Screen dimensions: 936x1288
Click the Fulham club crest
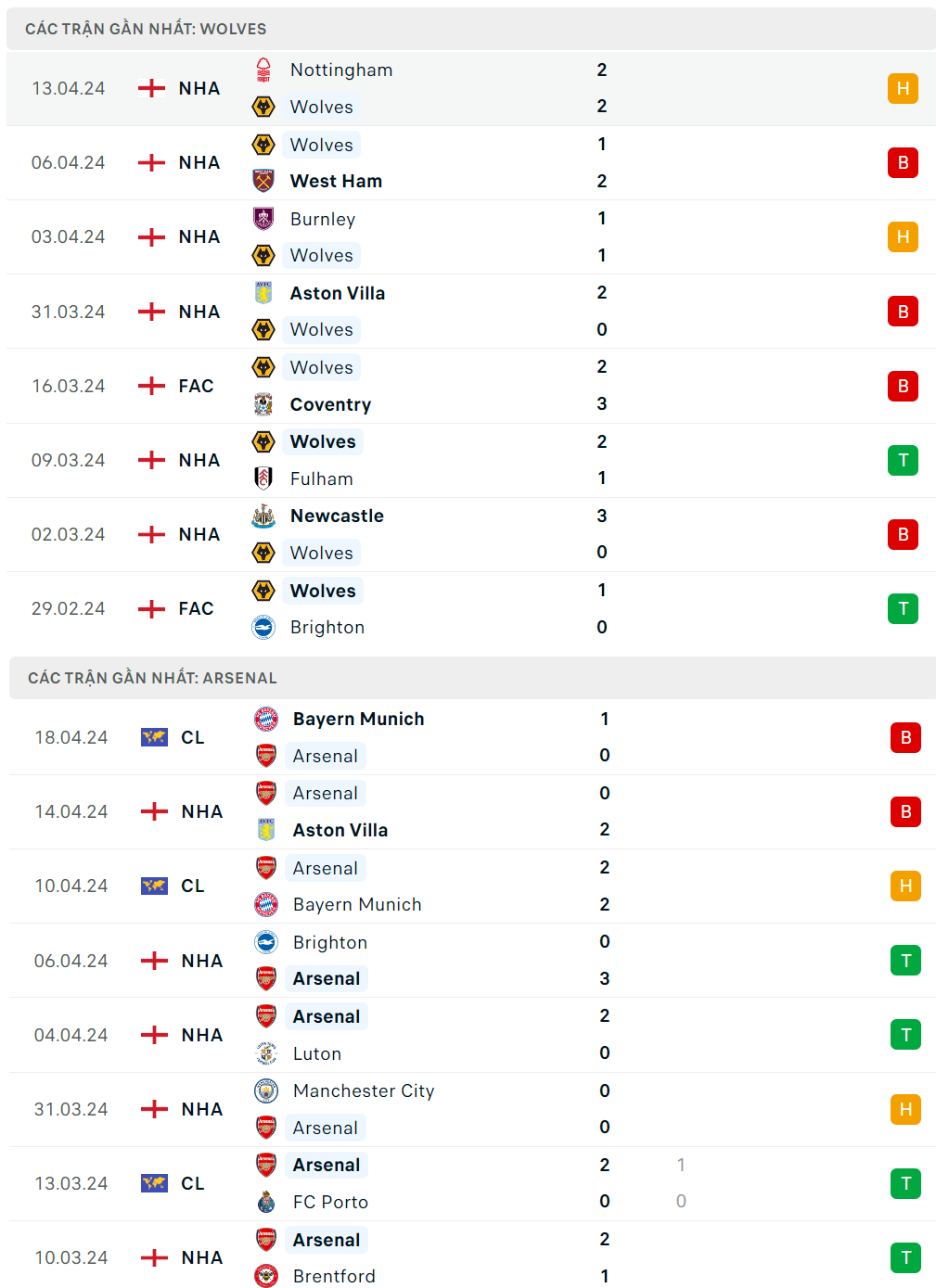(263, 478)
